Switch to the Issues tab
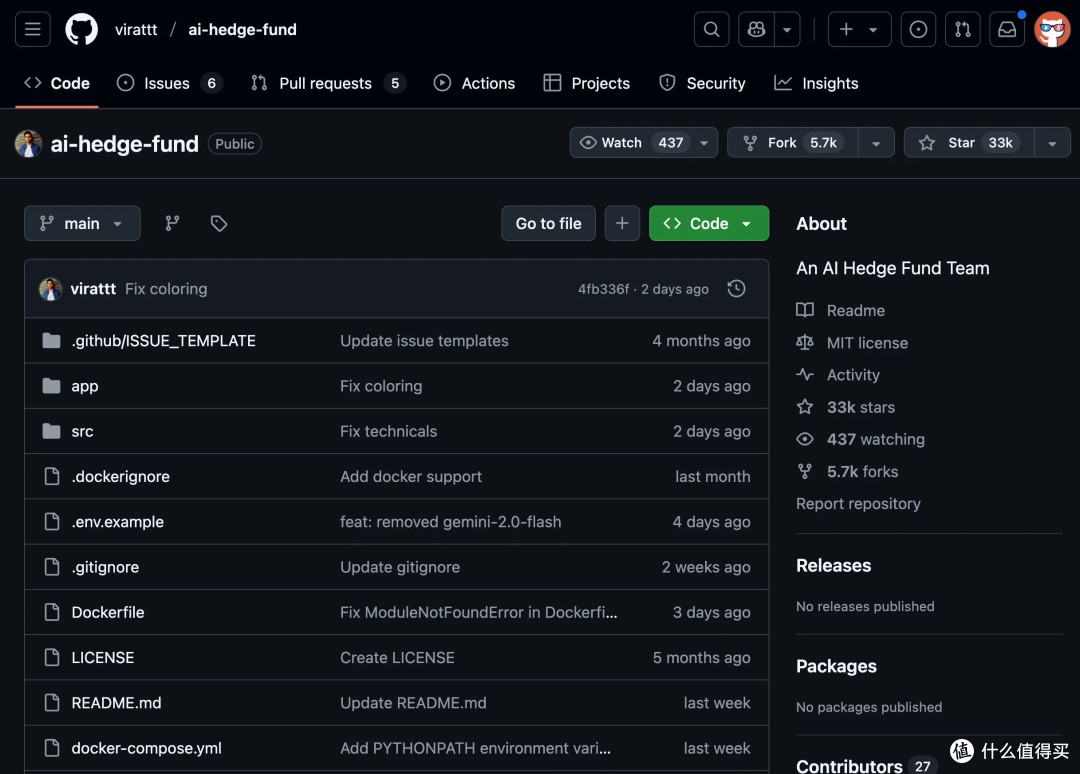Image resolution: width=1080 pixels, height=774 pixels. (x=167, y=83)
